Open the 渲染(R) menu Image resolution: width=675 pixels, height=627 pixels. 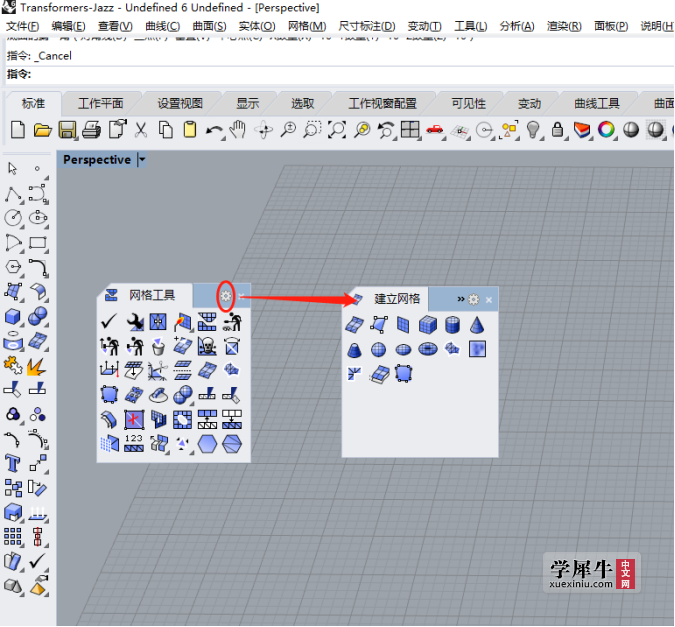564,26
